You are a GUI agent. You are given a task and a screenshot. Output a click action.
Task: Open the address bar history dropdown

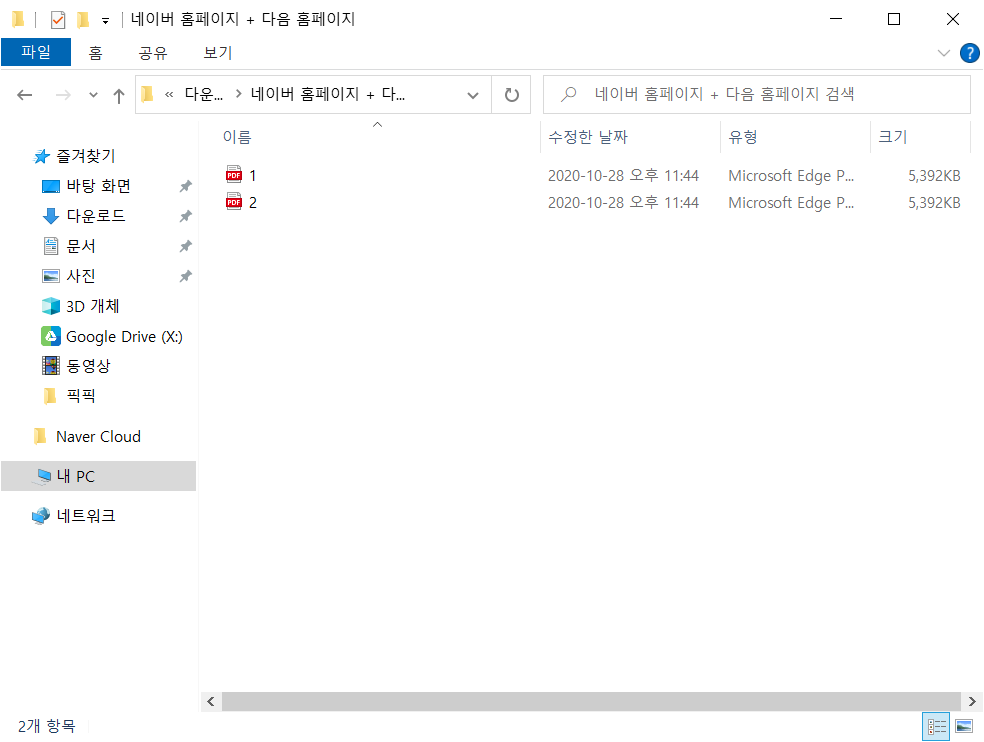point(472,94)
